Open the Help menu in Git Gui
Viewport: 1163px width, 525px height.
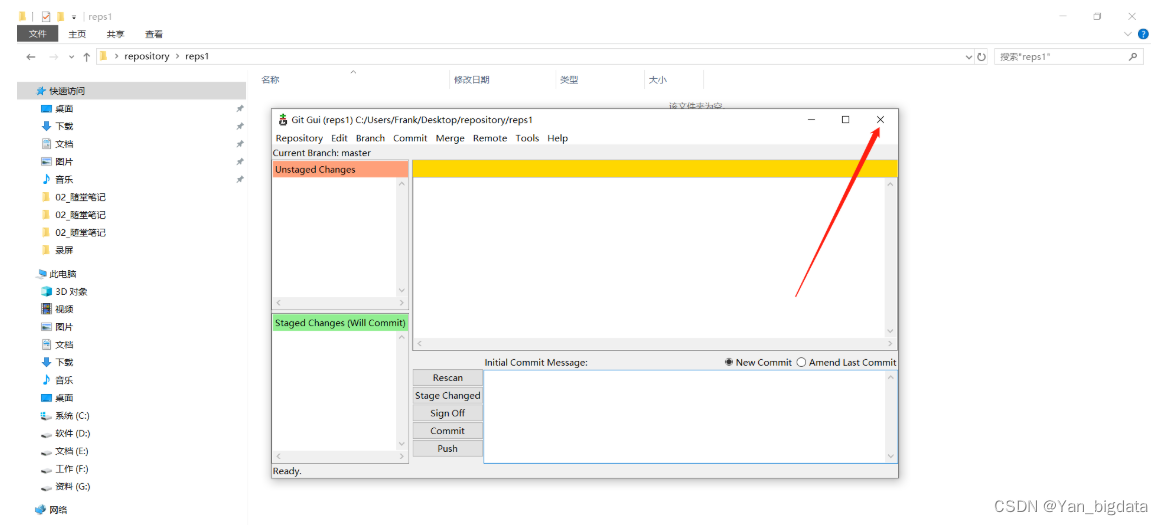[558, 138]
